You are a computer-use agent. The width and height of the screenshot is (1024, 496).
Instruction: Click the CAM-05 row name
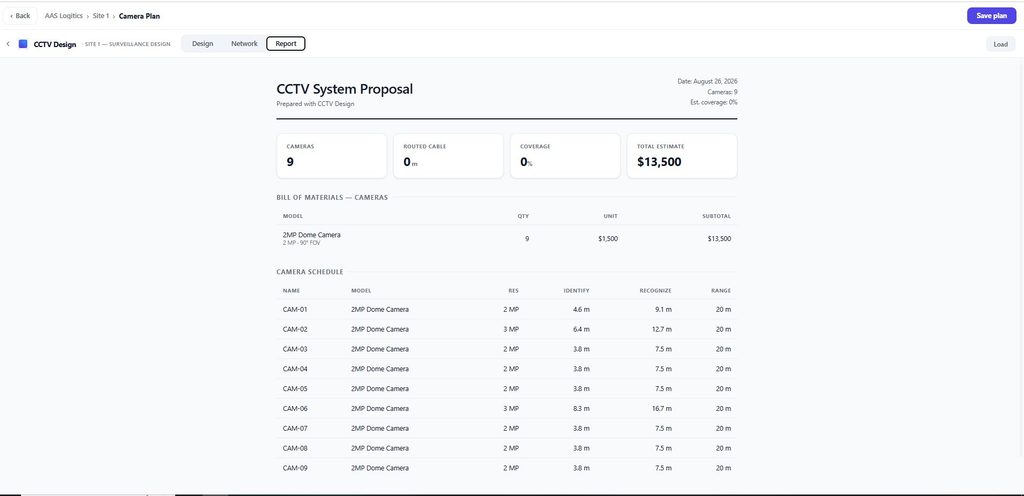tap(295, 389)
